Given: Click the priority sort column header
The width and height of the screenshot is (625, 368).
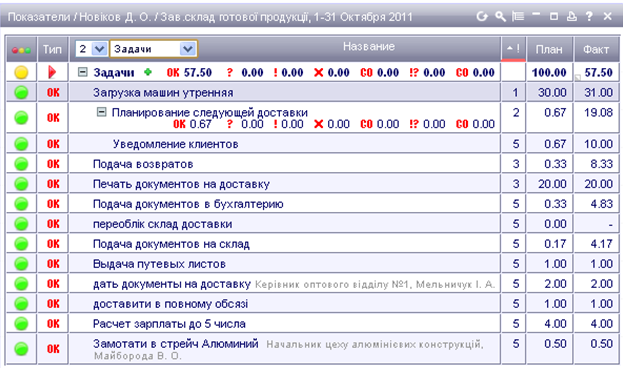Looking at the screenshot, I should pyautogui.click(x=513, y=49).
